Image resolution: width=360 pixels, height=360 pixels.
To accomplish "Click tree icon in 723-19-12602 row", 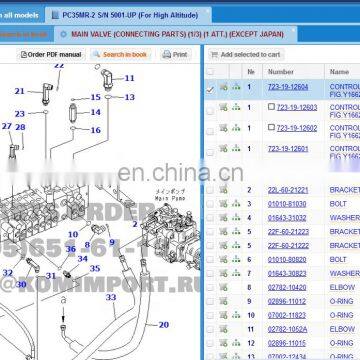I will (236, 128).
